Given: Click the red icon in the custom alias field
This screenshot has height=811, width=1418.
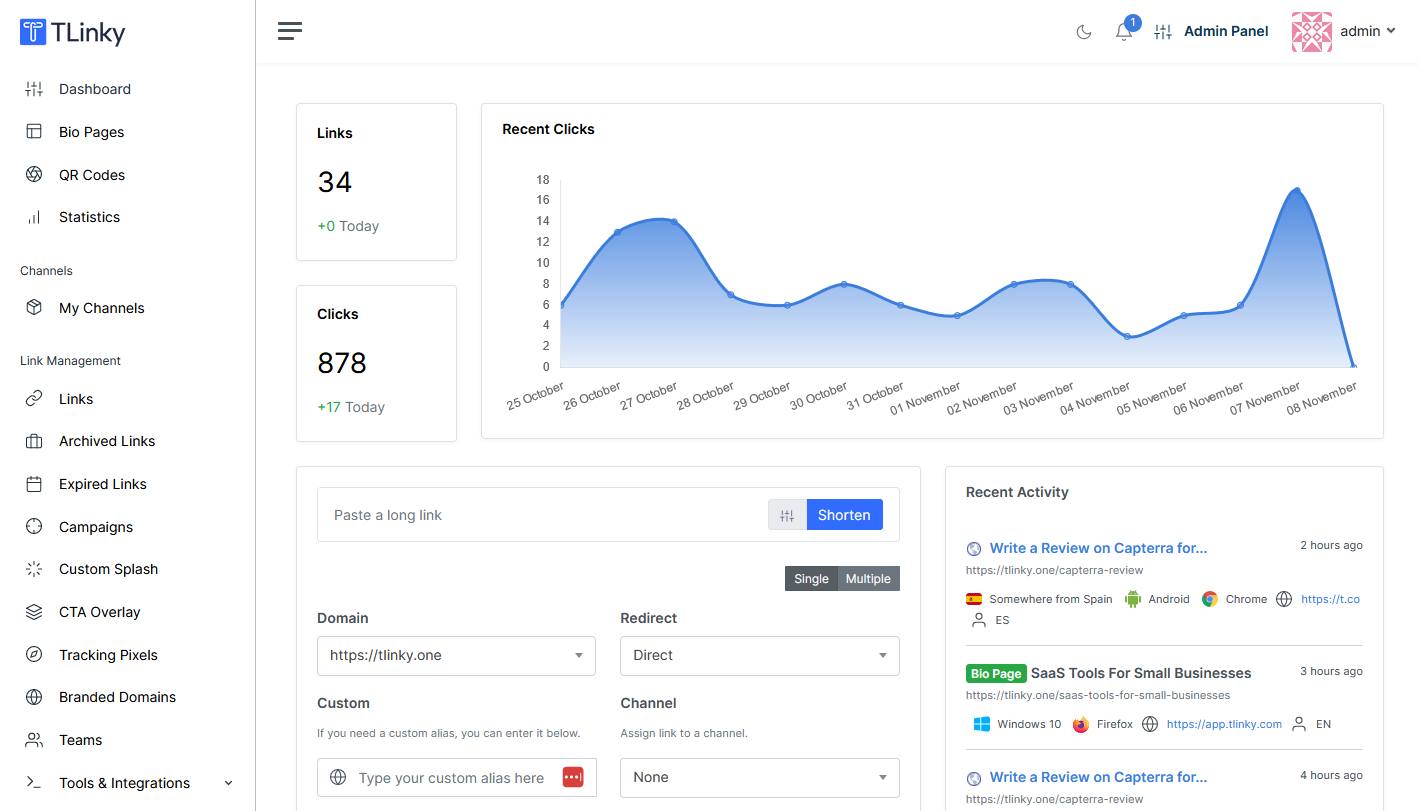Looking at the screenshot, I should tap(572, 777).
